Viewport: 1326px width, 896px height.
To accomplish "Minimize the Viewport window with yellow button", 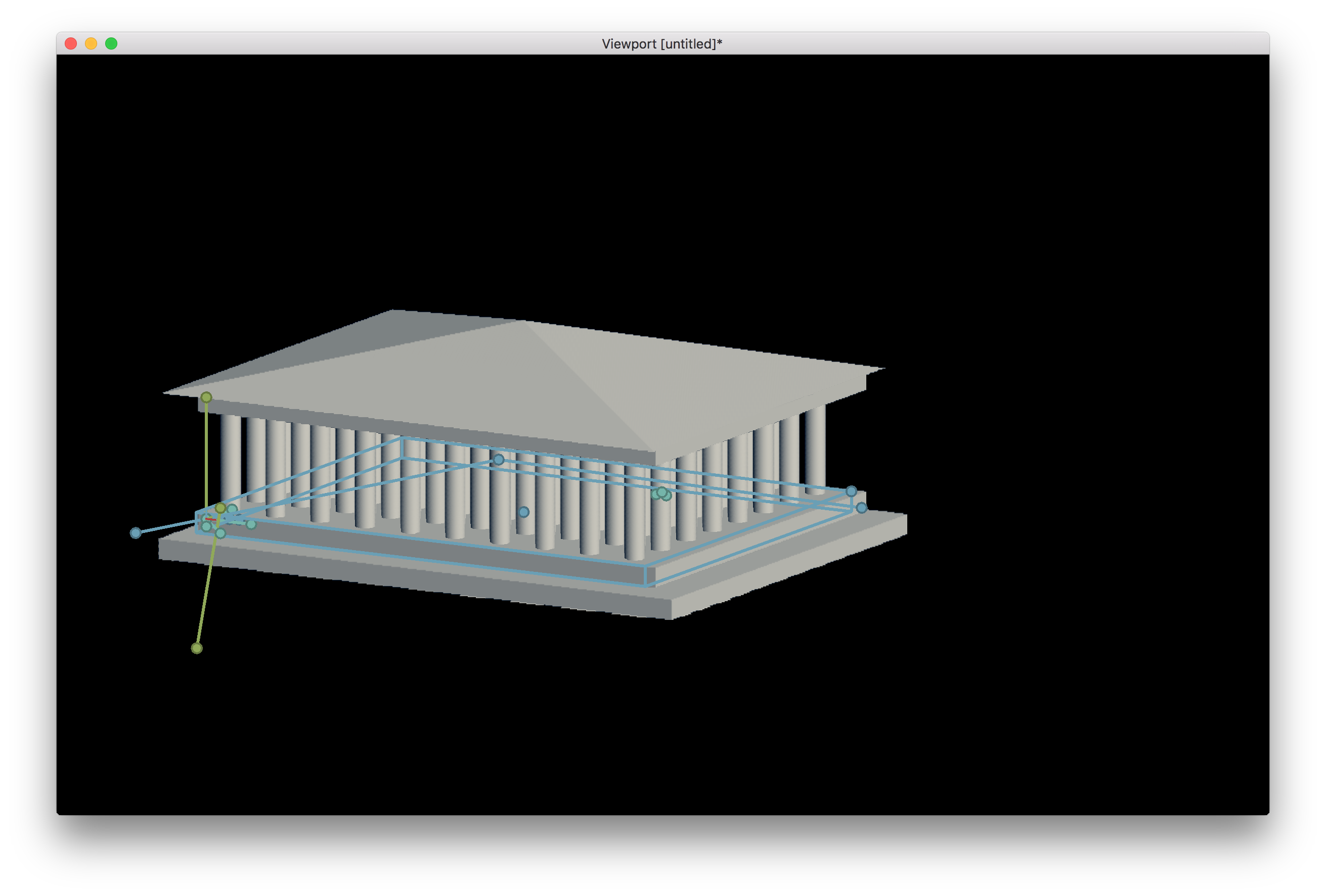I will click(91, 44).
